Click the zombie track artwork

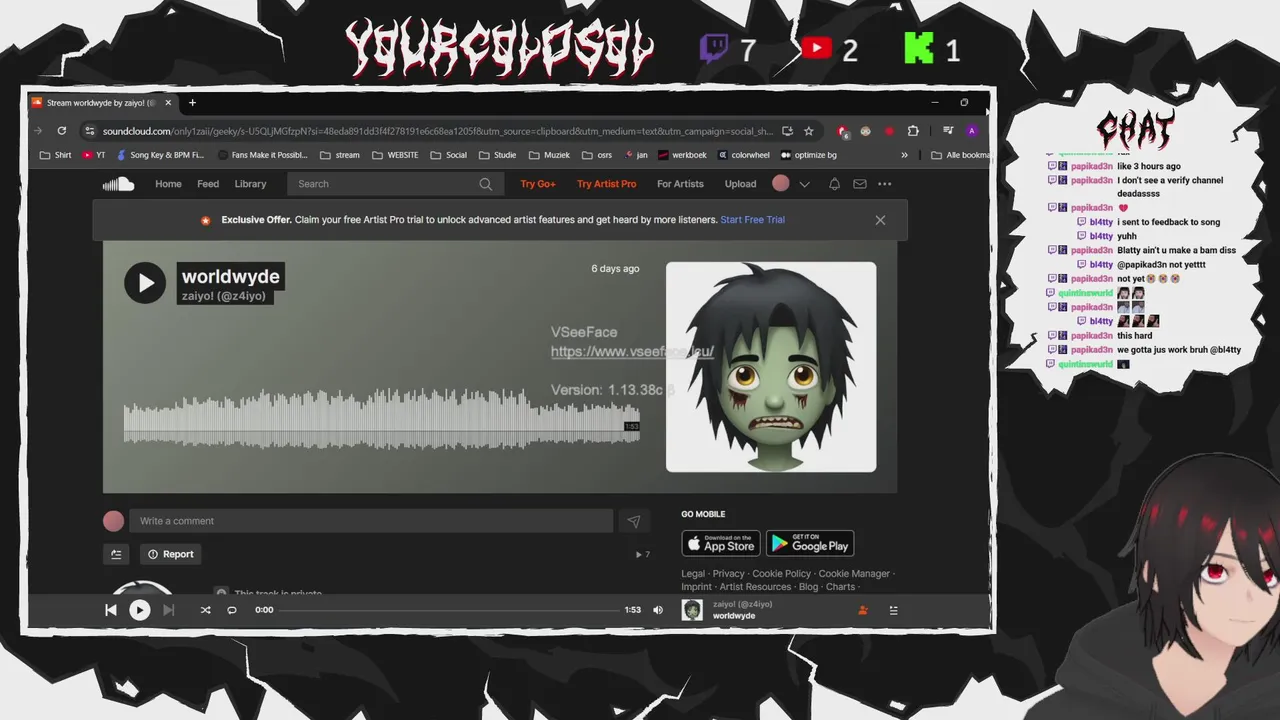click(771, 367)
